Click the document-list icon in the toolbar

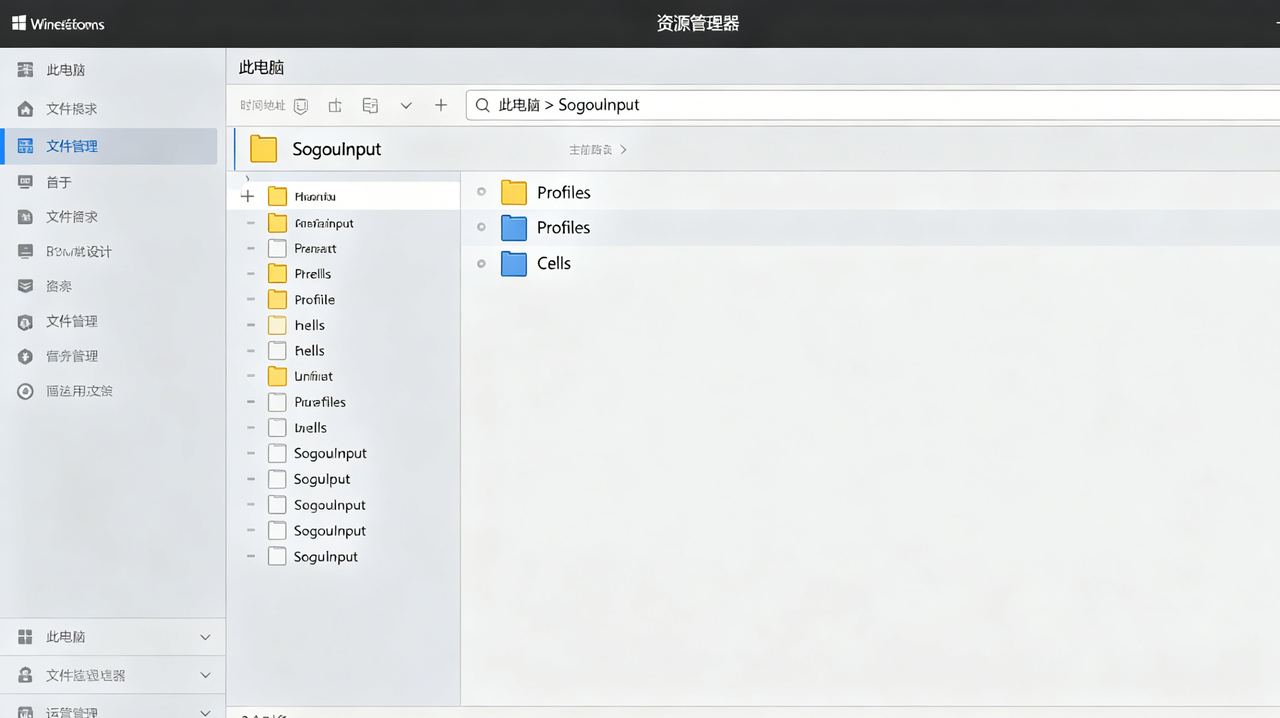point(370,105)
